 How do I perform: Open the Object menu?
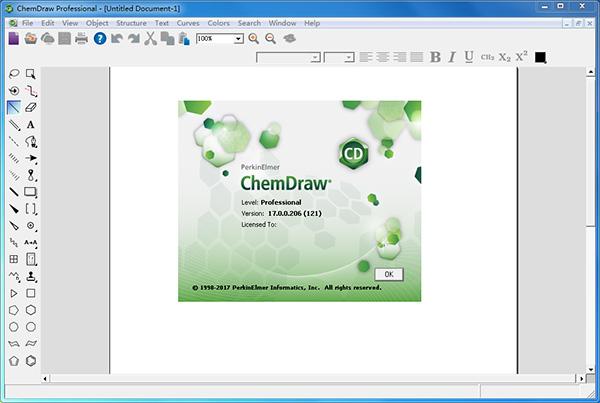(97, 23)
